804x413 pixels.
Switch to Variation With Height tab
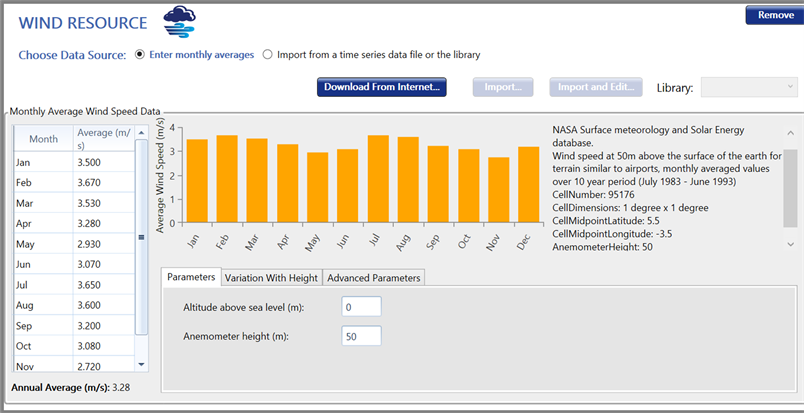pos(271,277)
